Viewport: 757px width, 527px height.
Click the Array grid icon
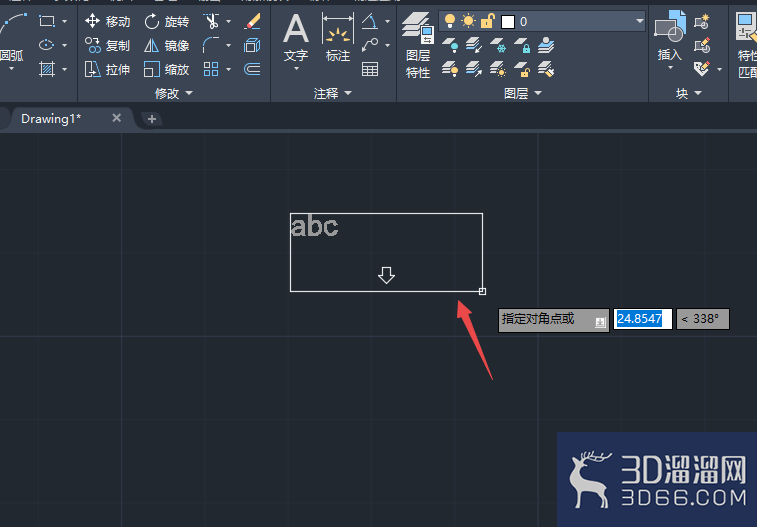click(x=211, y=69)
